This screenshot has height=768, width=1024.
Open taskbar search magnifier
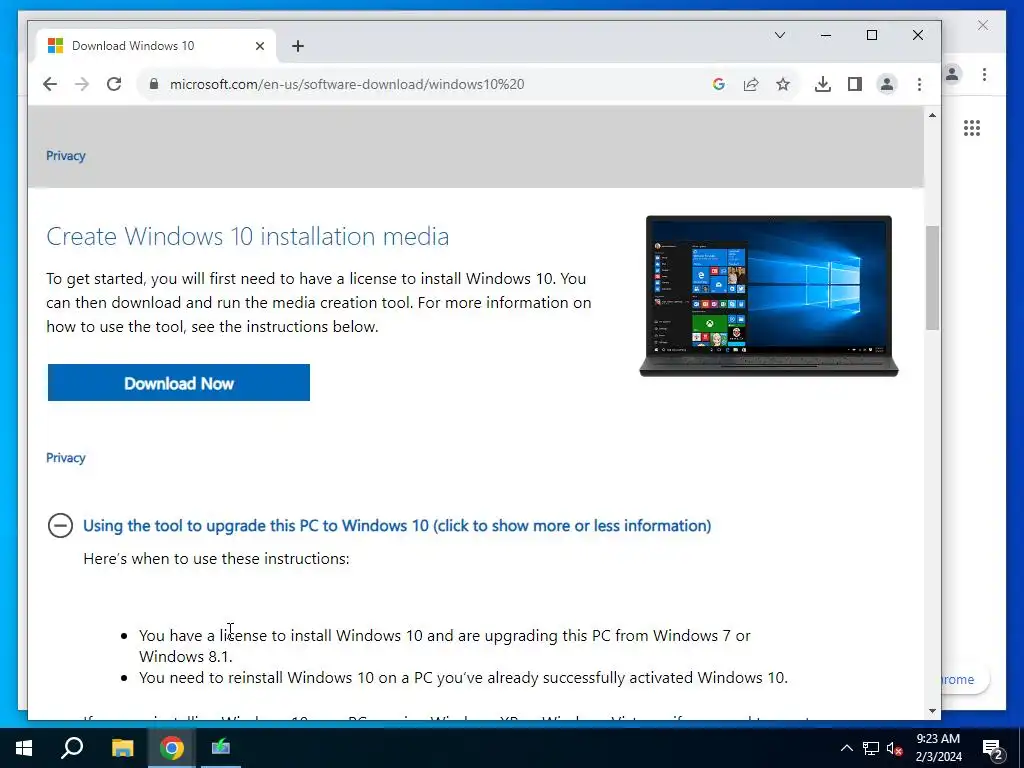pos(72,748)
